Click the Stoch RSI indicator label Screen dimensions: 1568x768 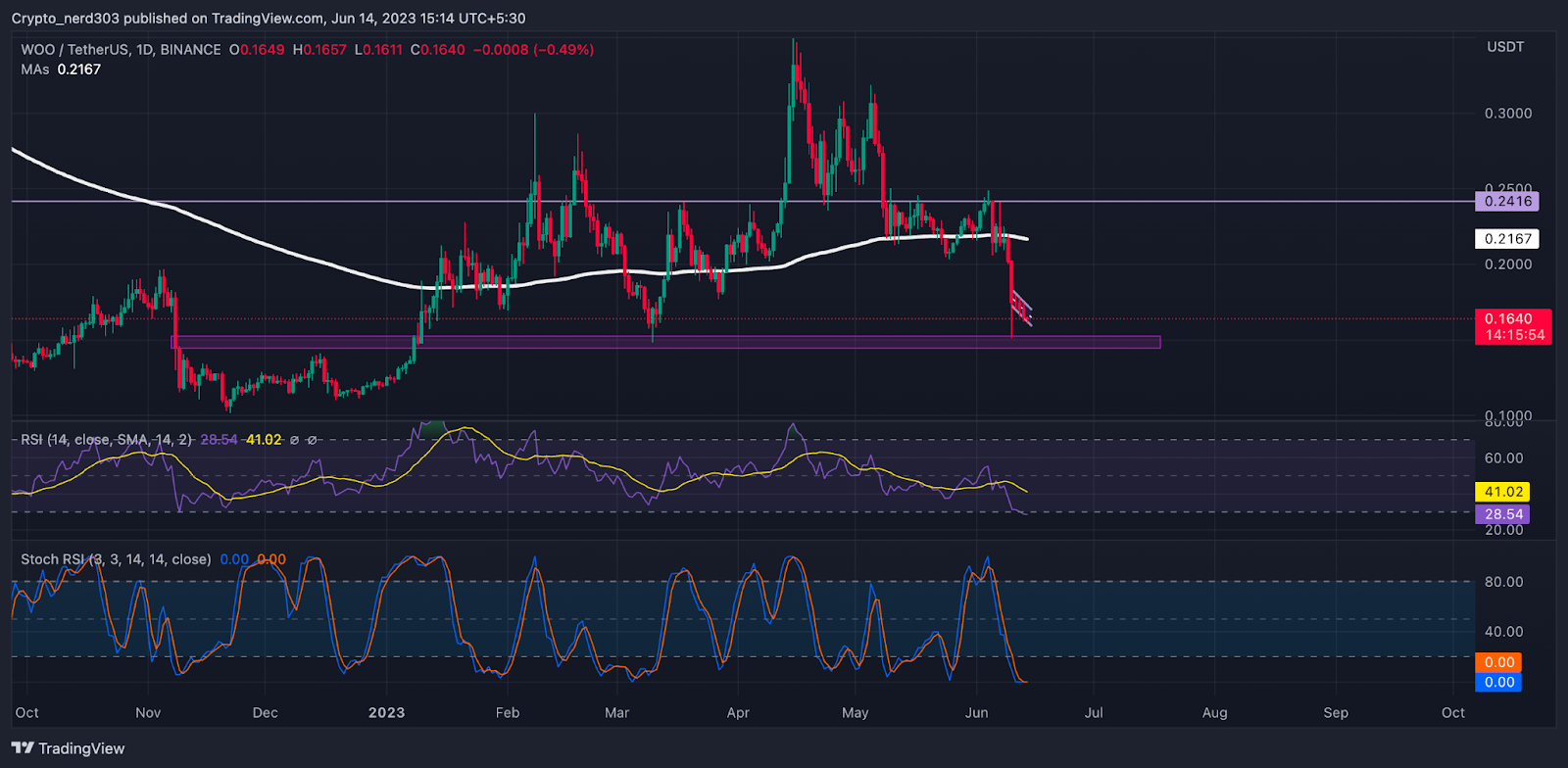point(116,559)
